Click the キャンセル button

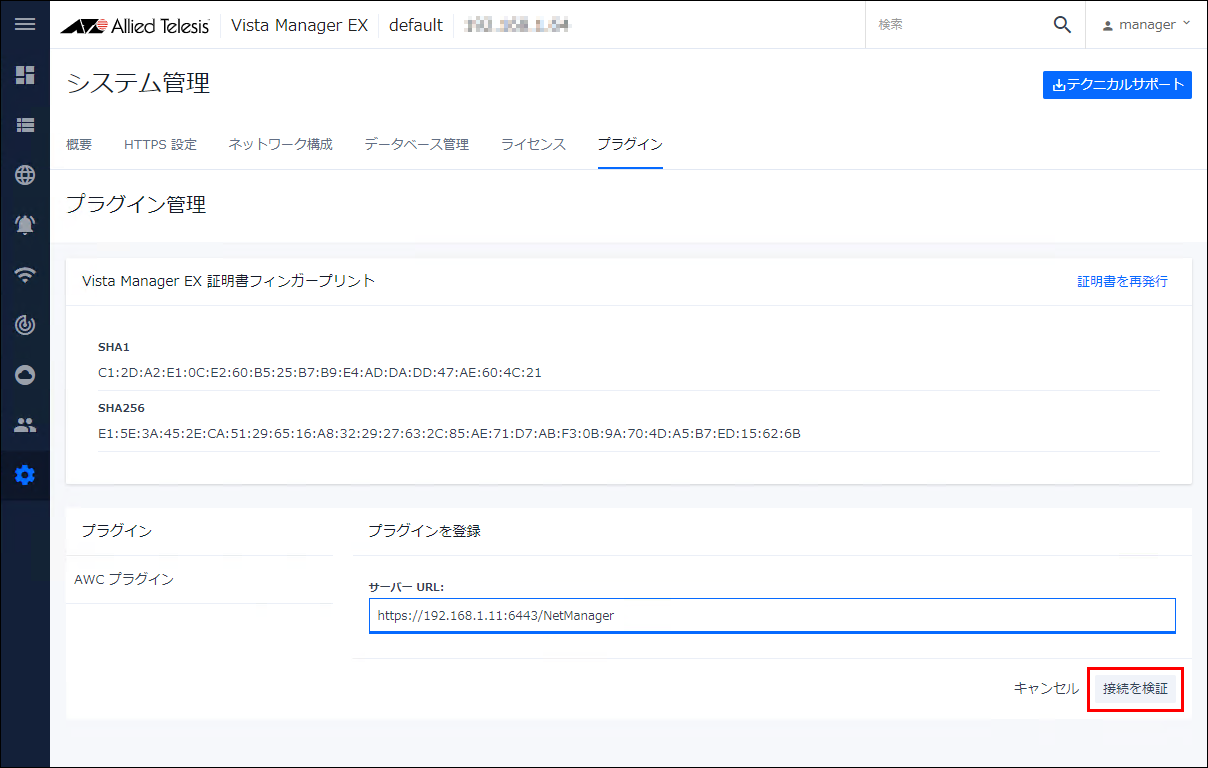(x=1046, y=688)
